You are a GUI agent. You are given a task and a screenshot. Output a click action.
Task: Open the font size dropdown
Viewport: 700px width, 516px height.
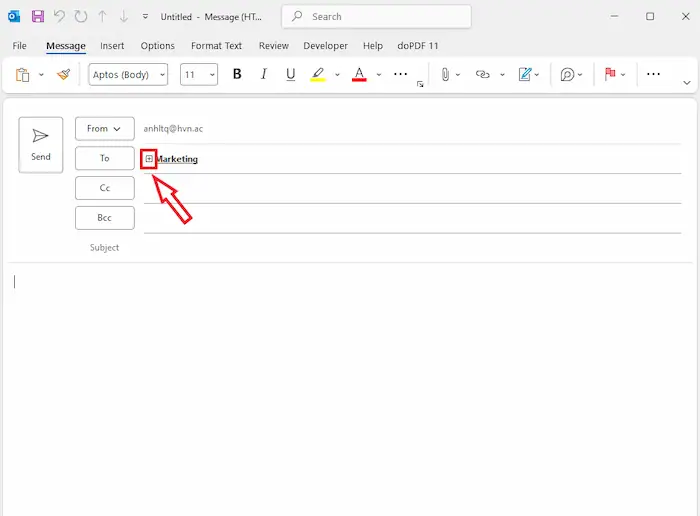pyautogui.click(x=200, y=74)
